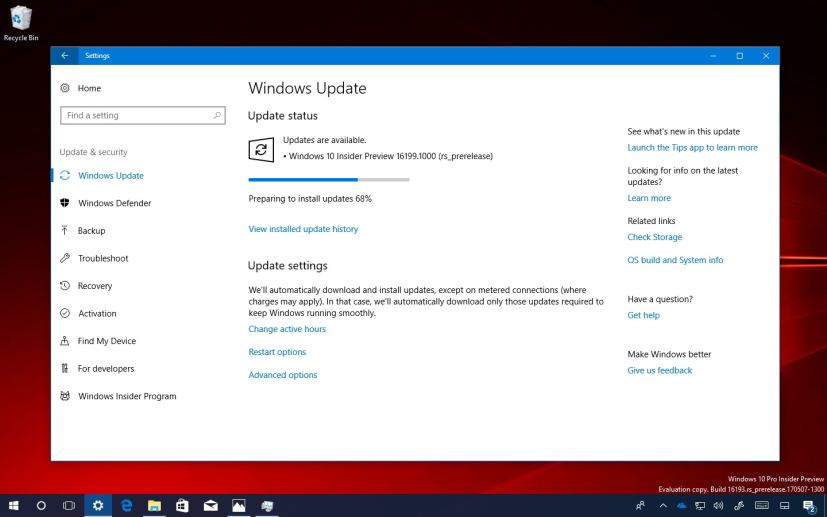The image size is (827, 517).
Task: Click the Preparing to install updates 68% text
Action: (310, 199)
